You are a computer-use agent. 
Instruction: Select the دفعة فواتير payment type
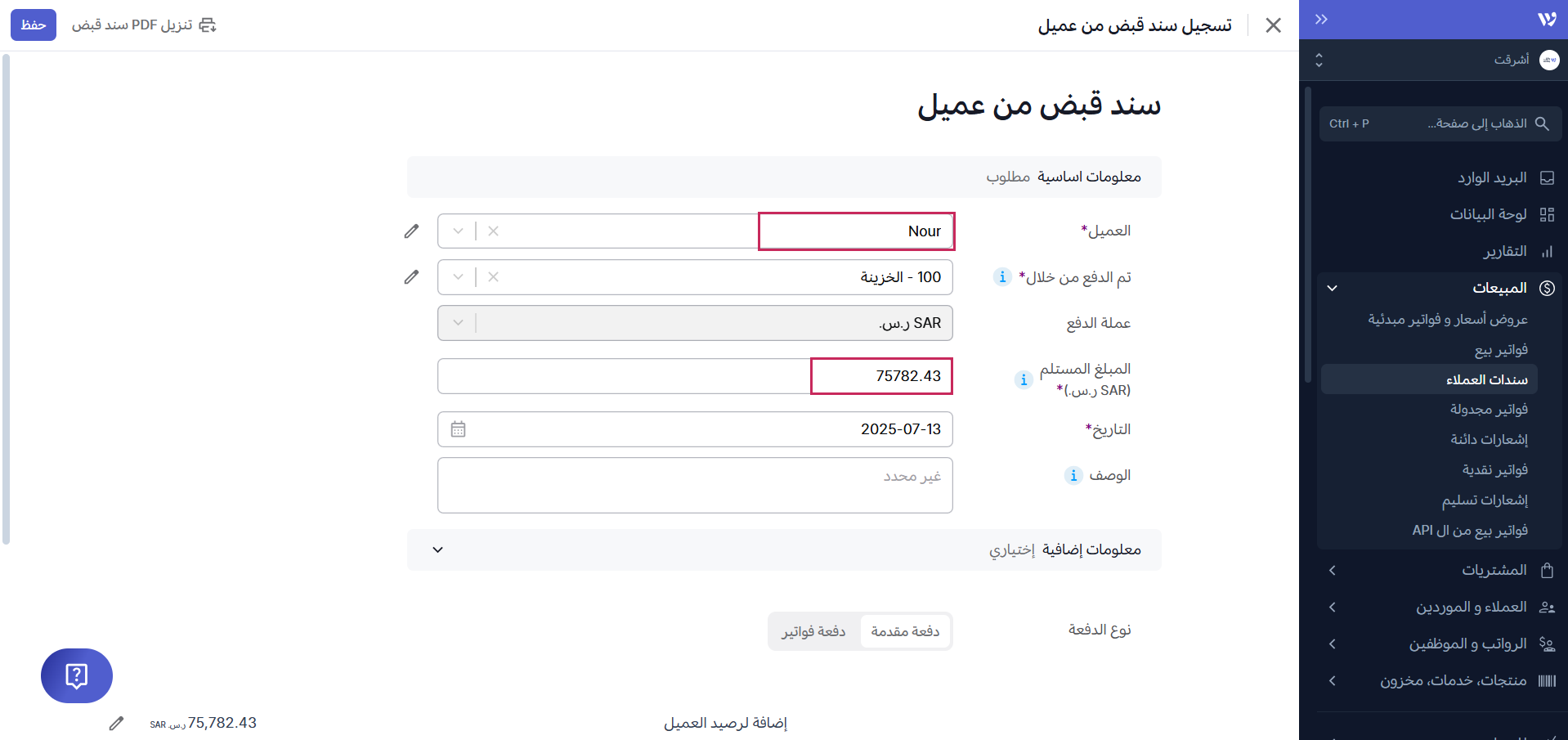(x=813, y=631)
